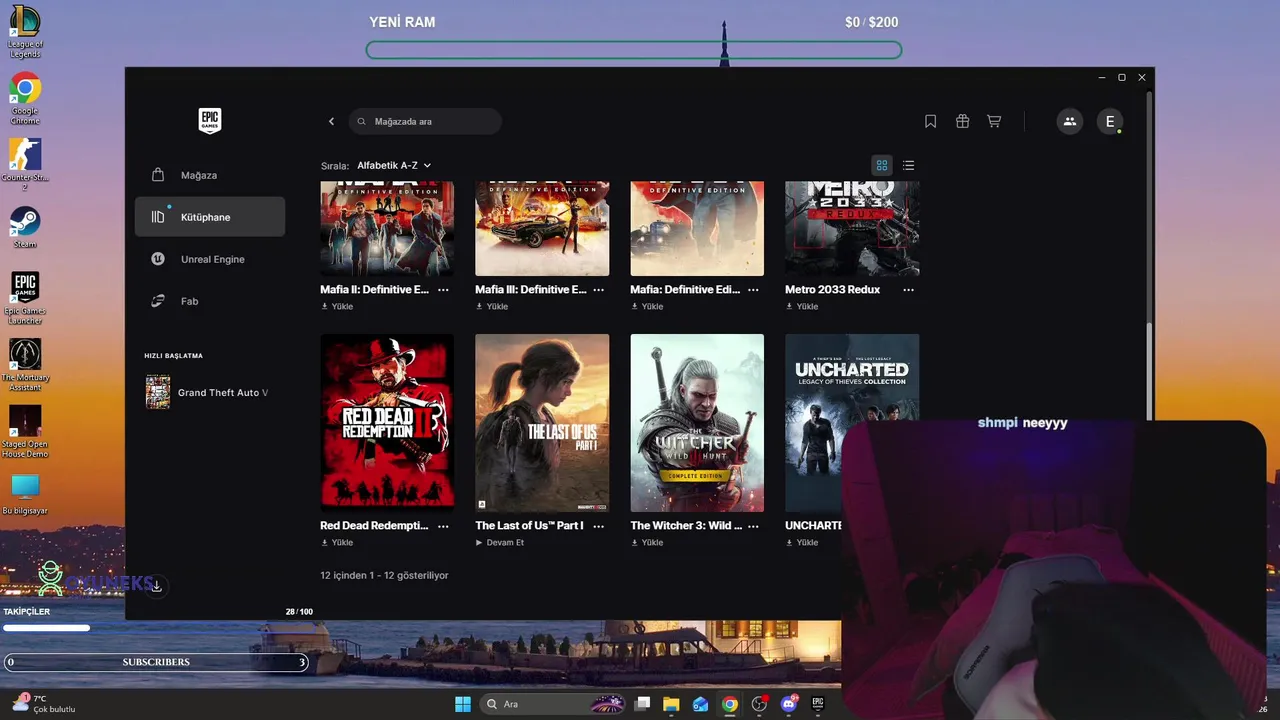
Task: Open Steam desktop shortcut
Action: [x=25, y=227]
